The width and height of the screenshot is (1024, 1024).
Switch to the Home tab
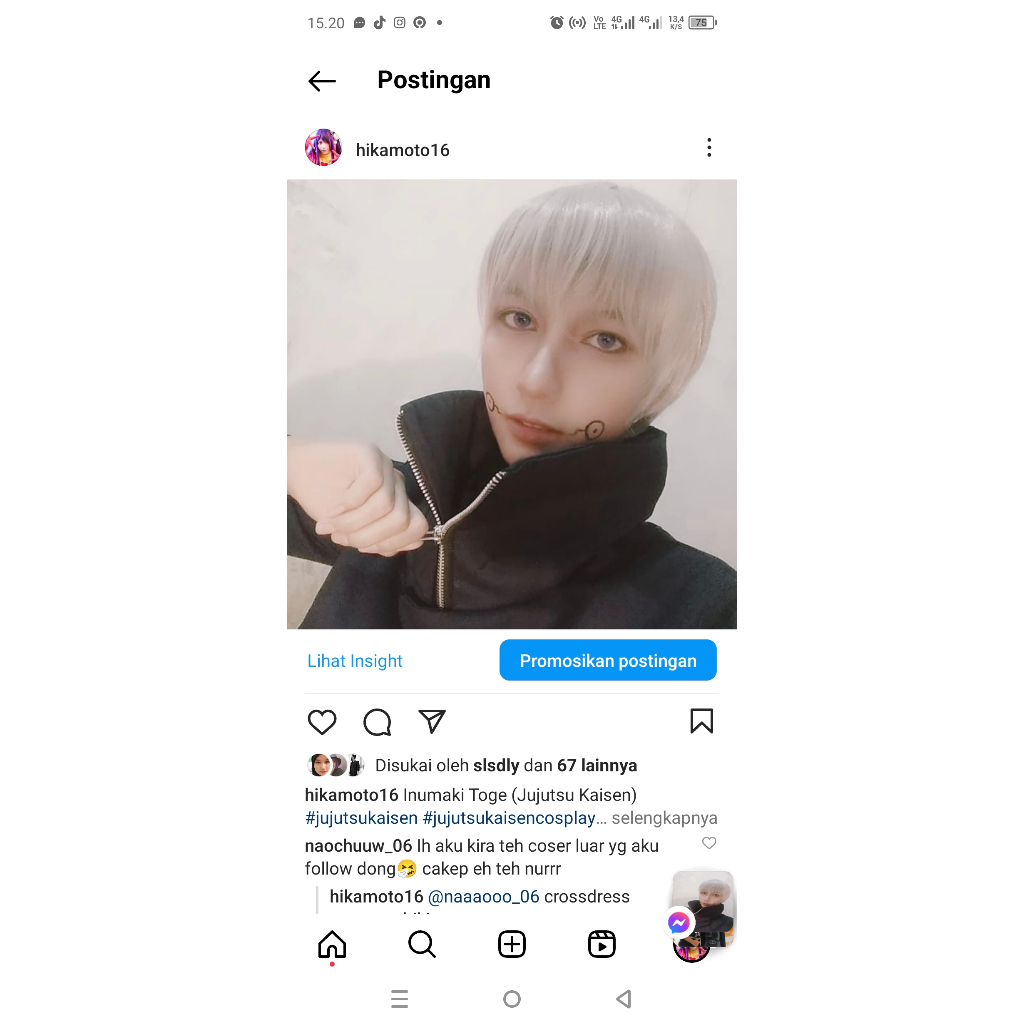pos(332,944)
